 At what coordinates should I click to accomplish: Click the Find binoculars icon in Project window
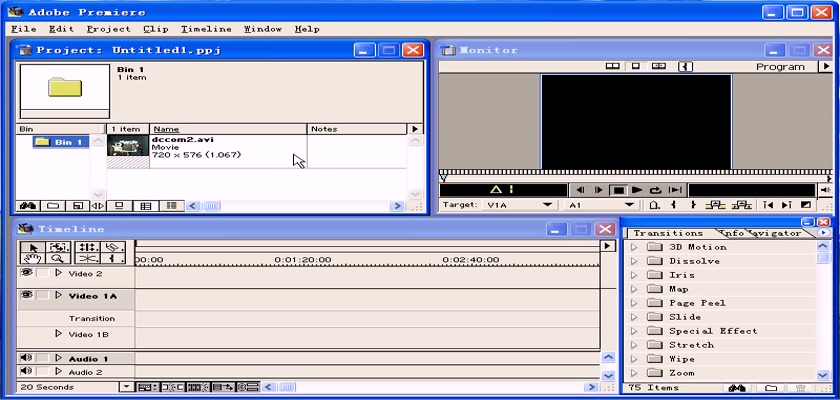[x=27, y=206]
